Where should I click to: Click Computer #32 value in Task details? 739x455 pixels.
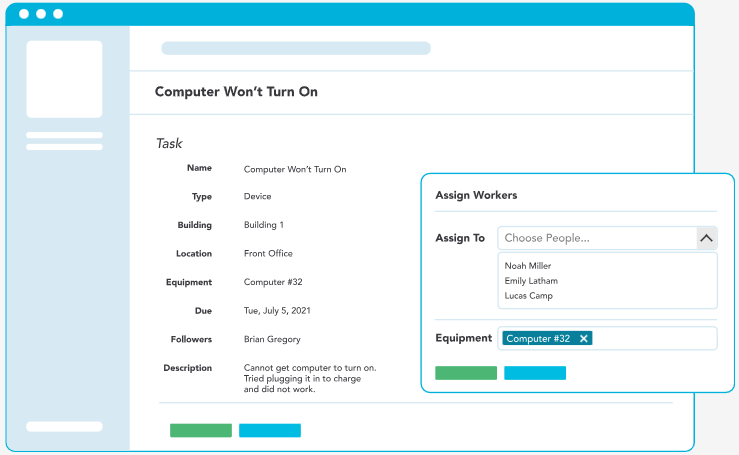tap(273, 282)
